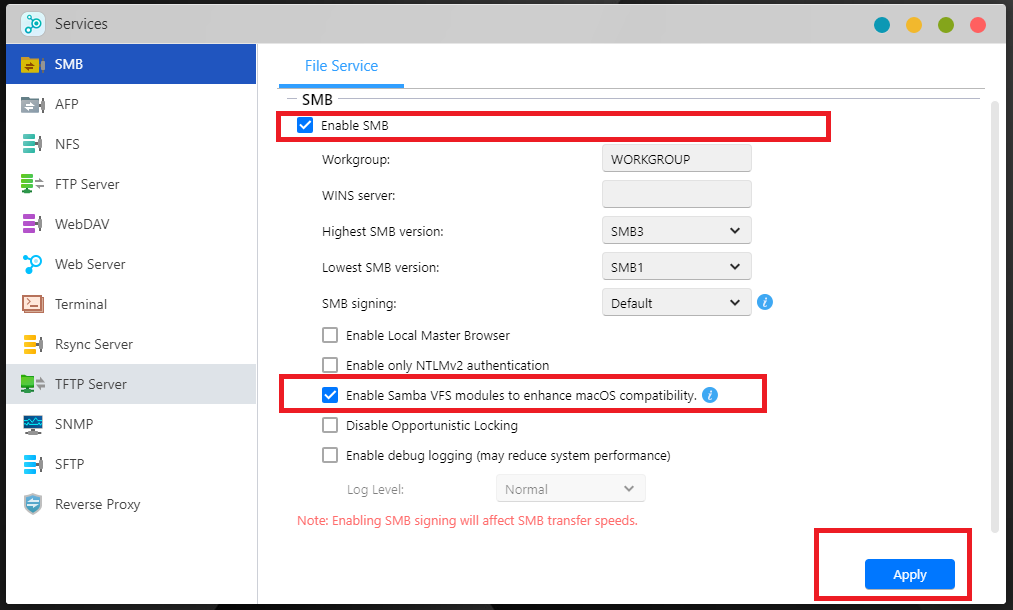Tick Enable only NTLMv2 authentication
The height and width of the screenshot is (610, 1013).
(330, 366)
